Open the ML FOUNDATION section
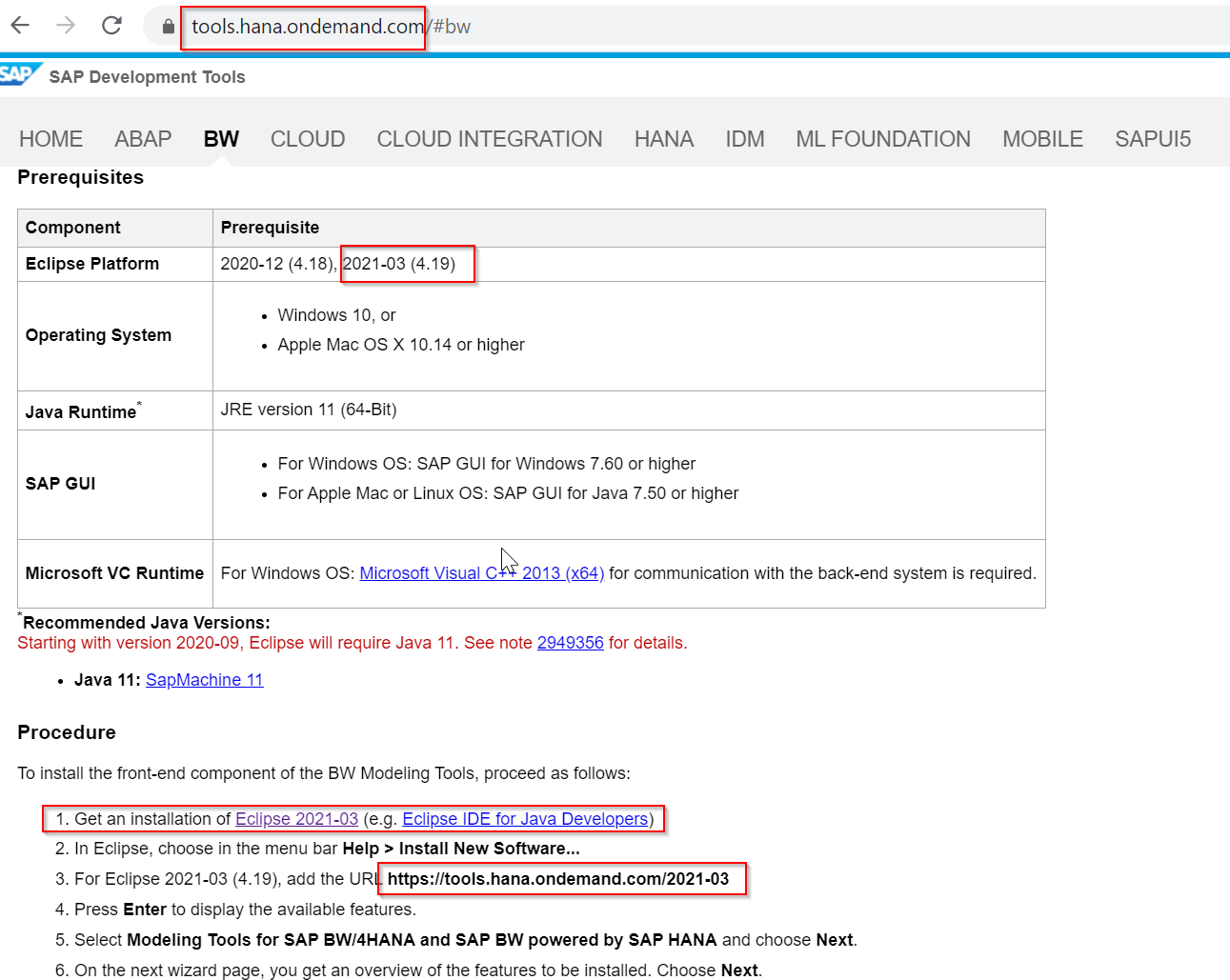 coord(882,138)
